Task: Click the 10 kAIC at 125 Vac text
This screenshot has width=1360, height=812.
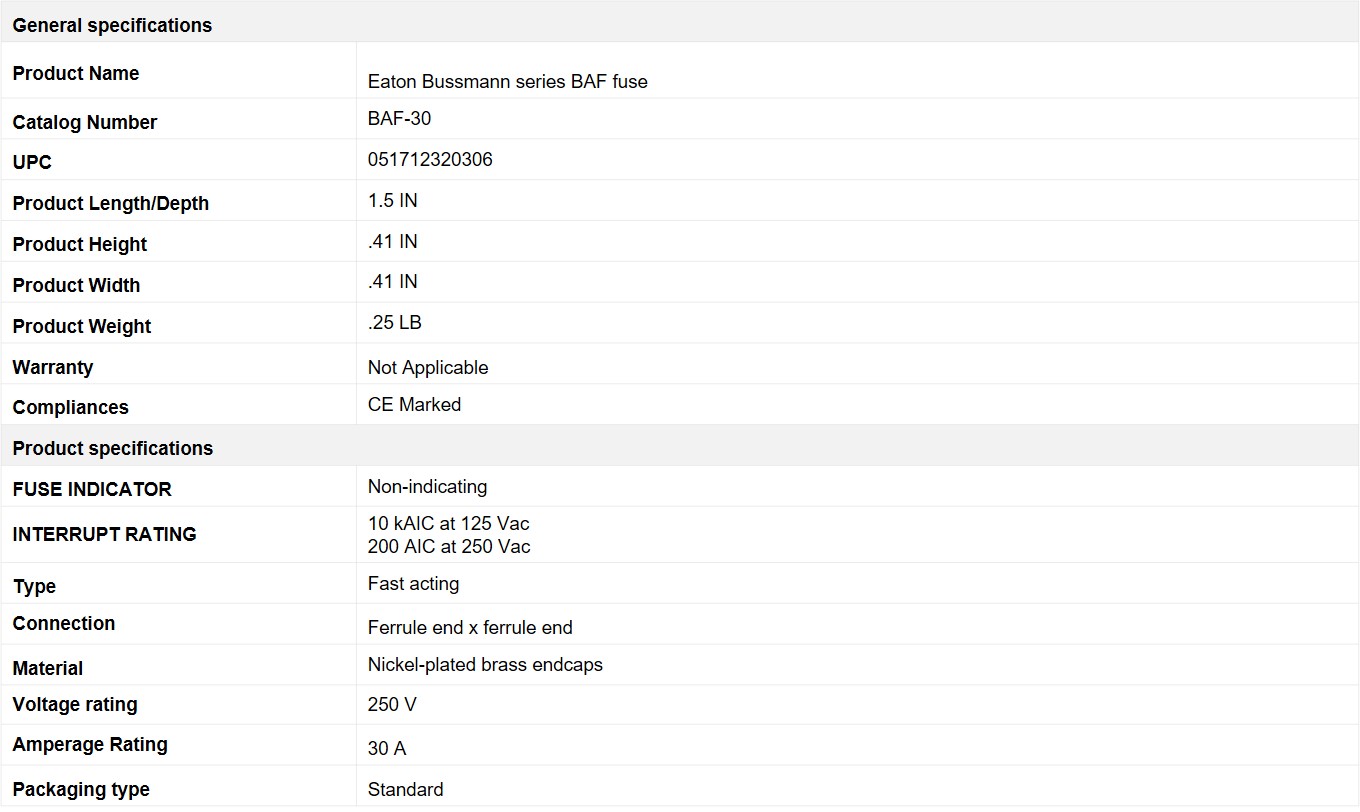Action: [x=448, y=523]
